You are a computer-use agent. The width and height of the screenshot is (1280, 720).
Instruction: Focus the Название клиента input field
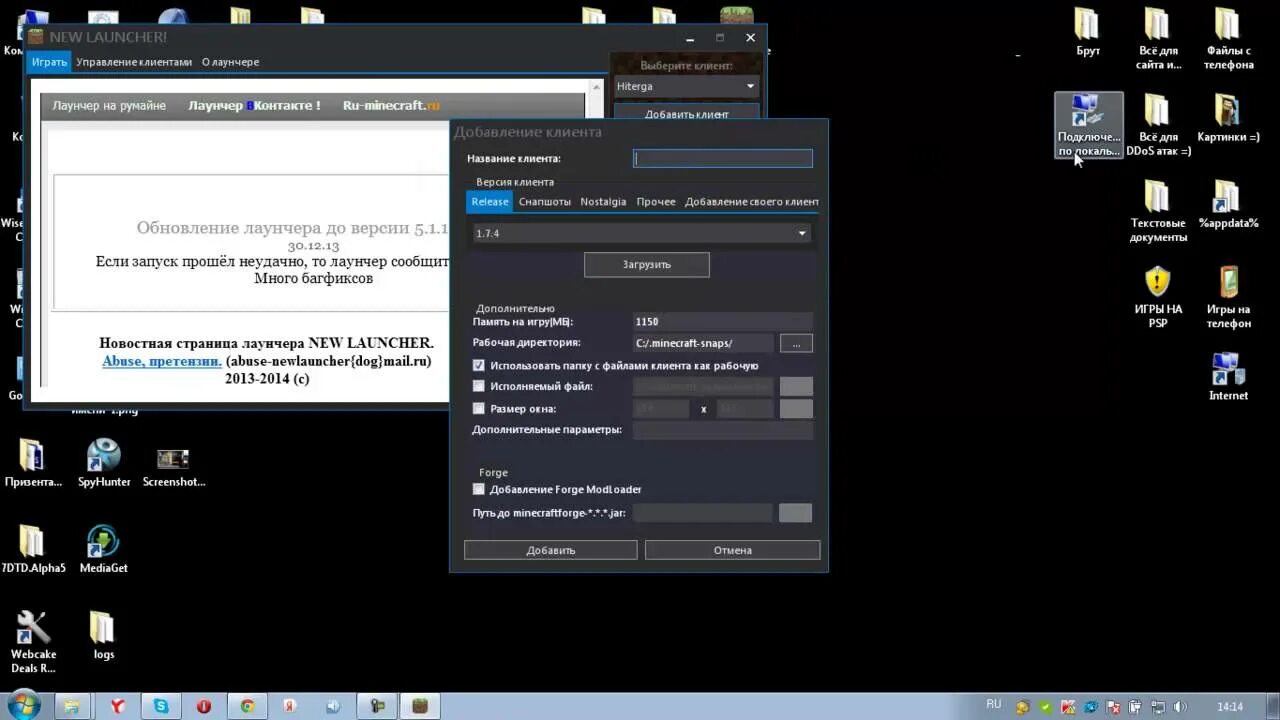pyautogui.click(x=723, y=158)
